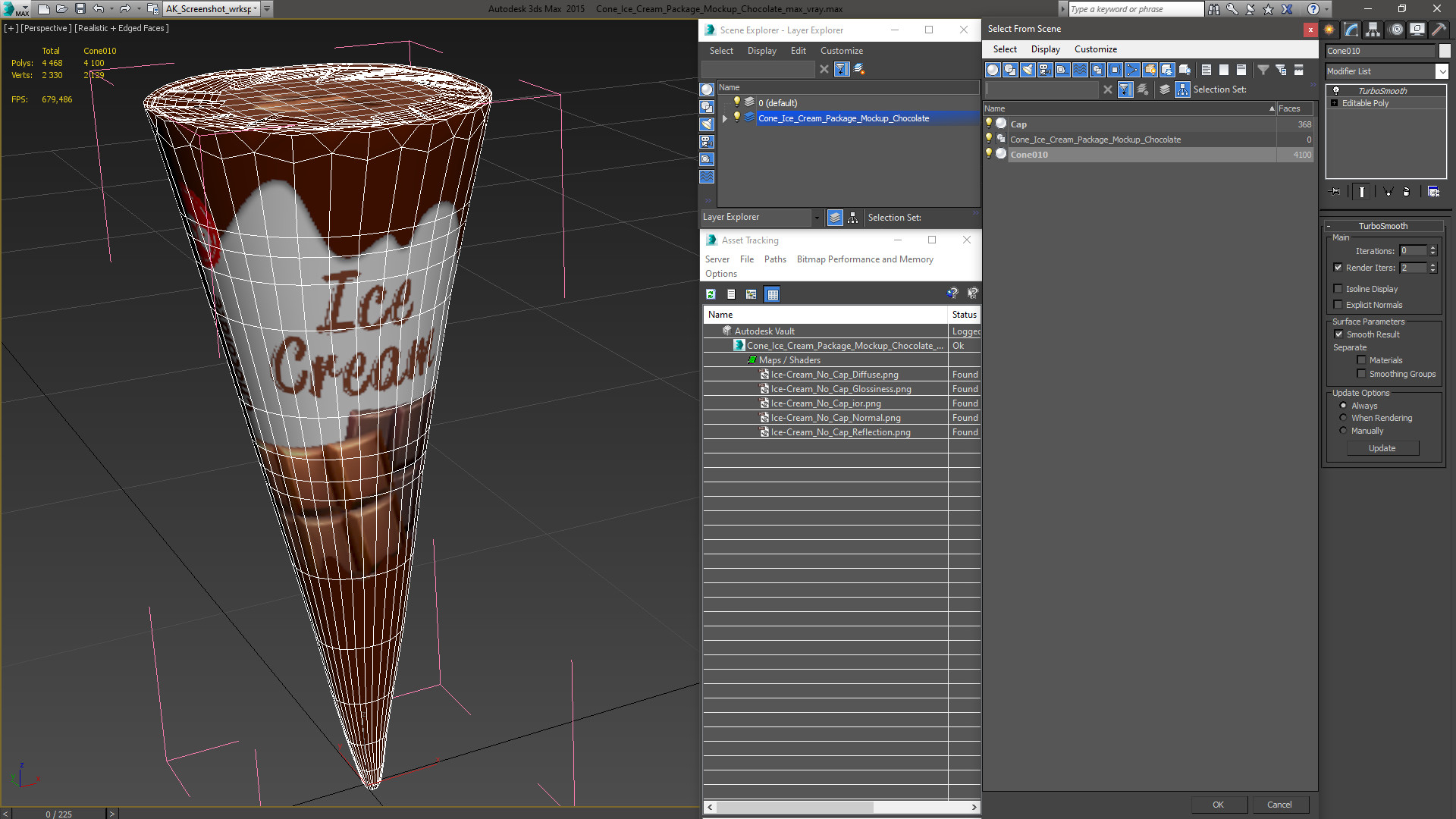The width and height of the screenshot is (1456, 819).
Task: Check Explicit Normals option
Action: click(1338, 305)
